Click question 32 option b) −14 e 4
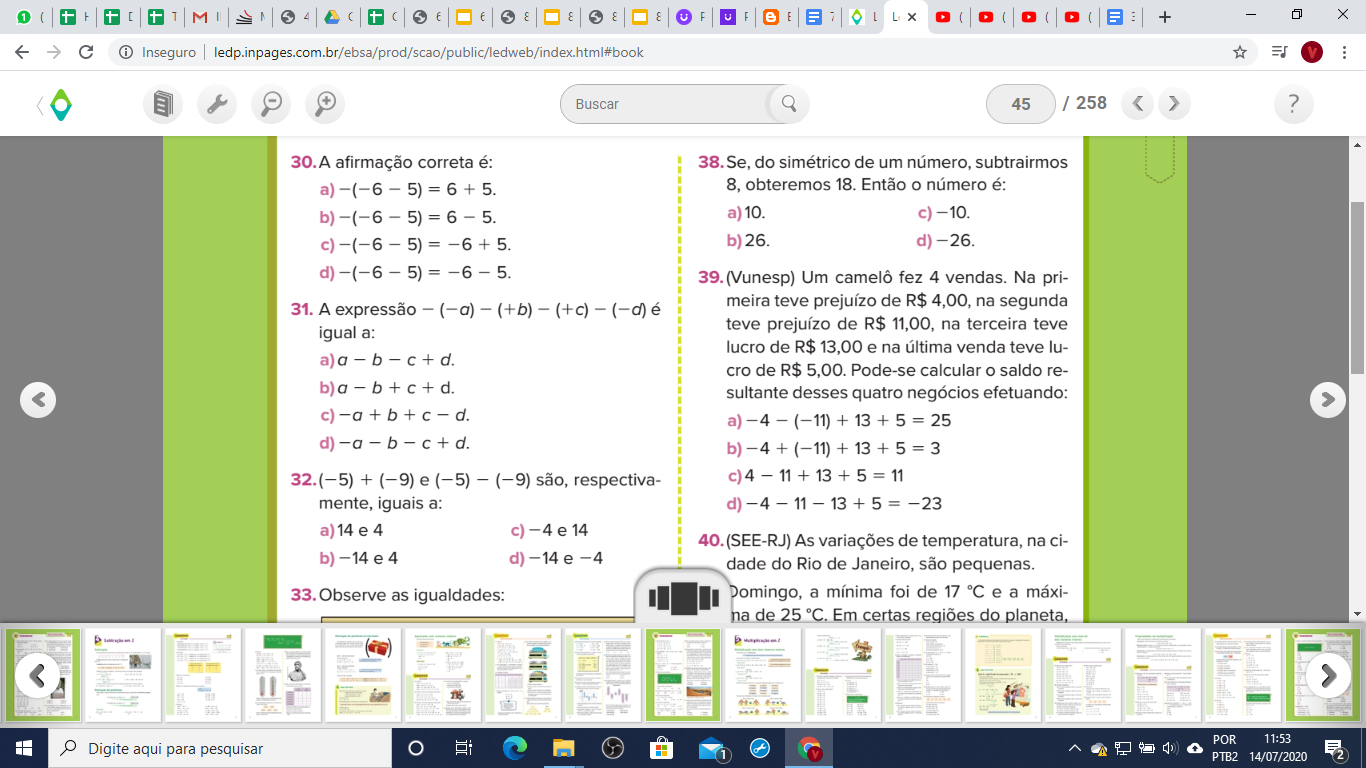The height and width of the screenshot is (768, 1366). [x=358, y=558]
